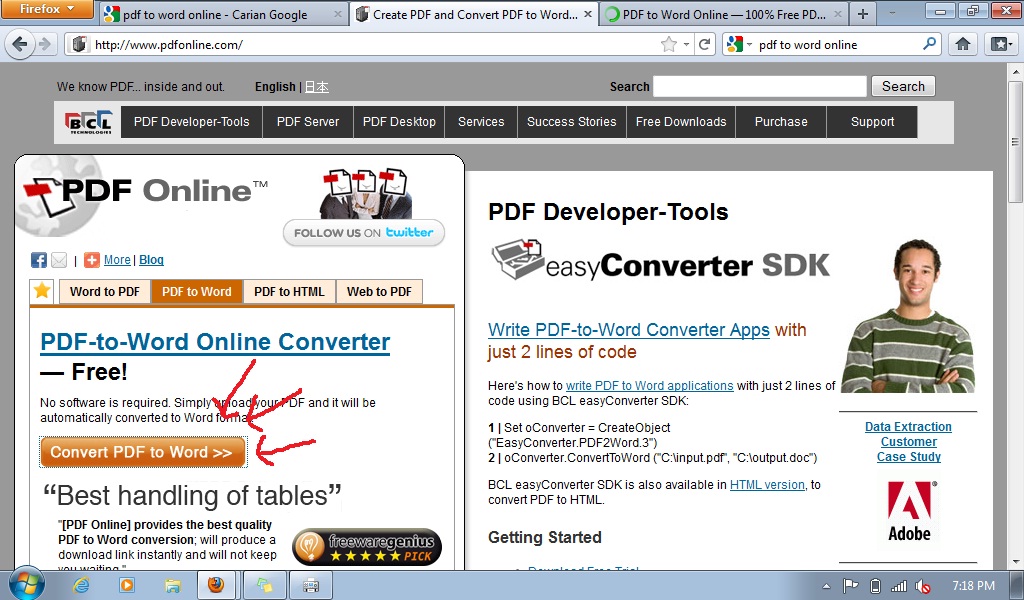The height and width of the screenshot is (600, 1024).
Task: Open Windows Start button
Action: [x=27, y=585]
